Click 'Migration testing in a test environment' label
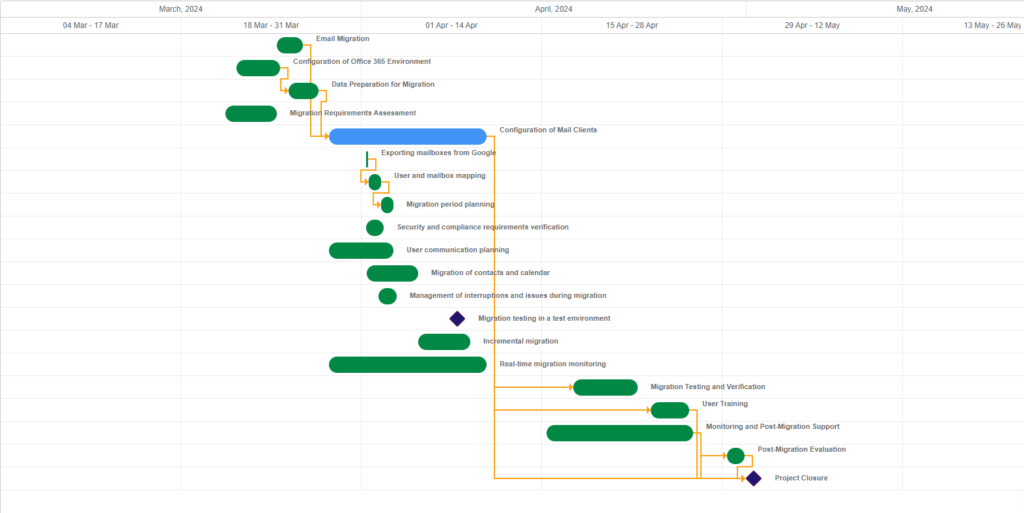 click(545, 319)
